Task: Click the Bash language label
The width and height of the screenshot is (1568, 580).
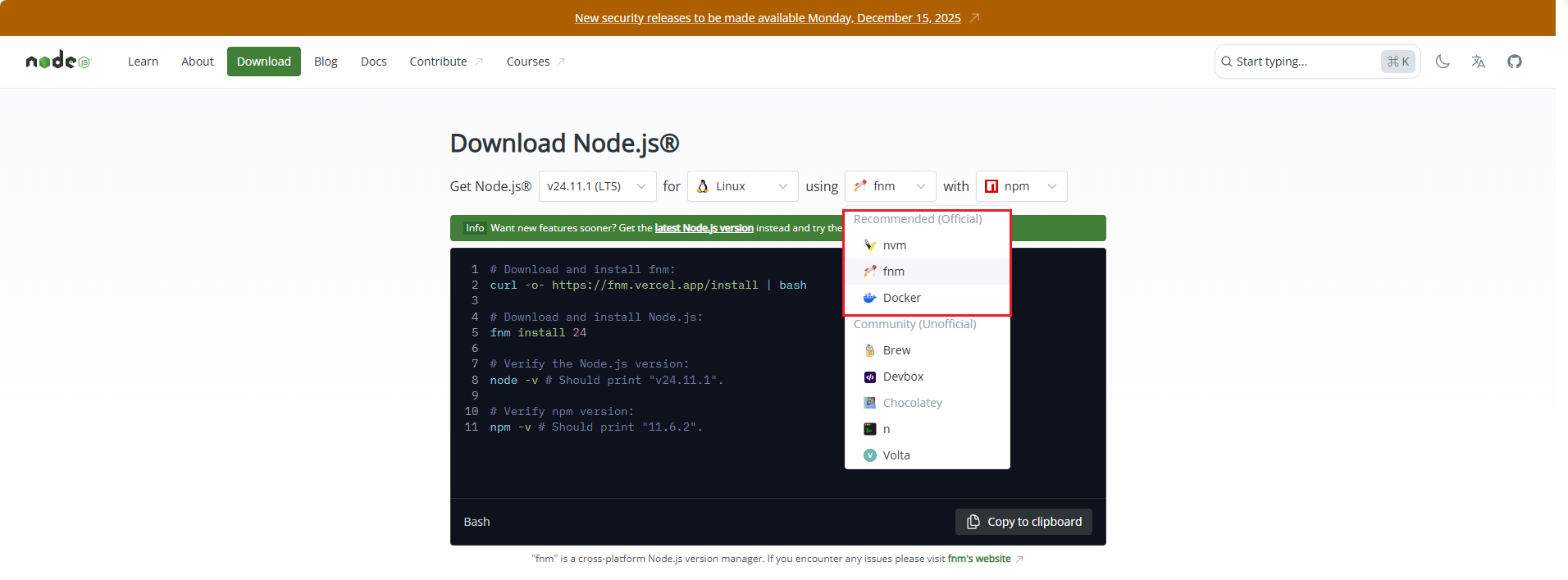Action: (x=476, y=522)
